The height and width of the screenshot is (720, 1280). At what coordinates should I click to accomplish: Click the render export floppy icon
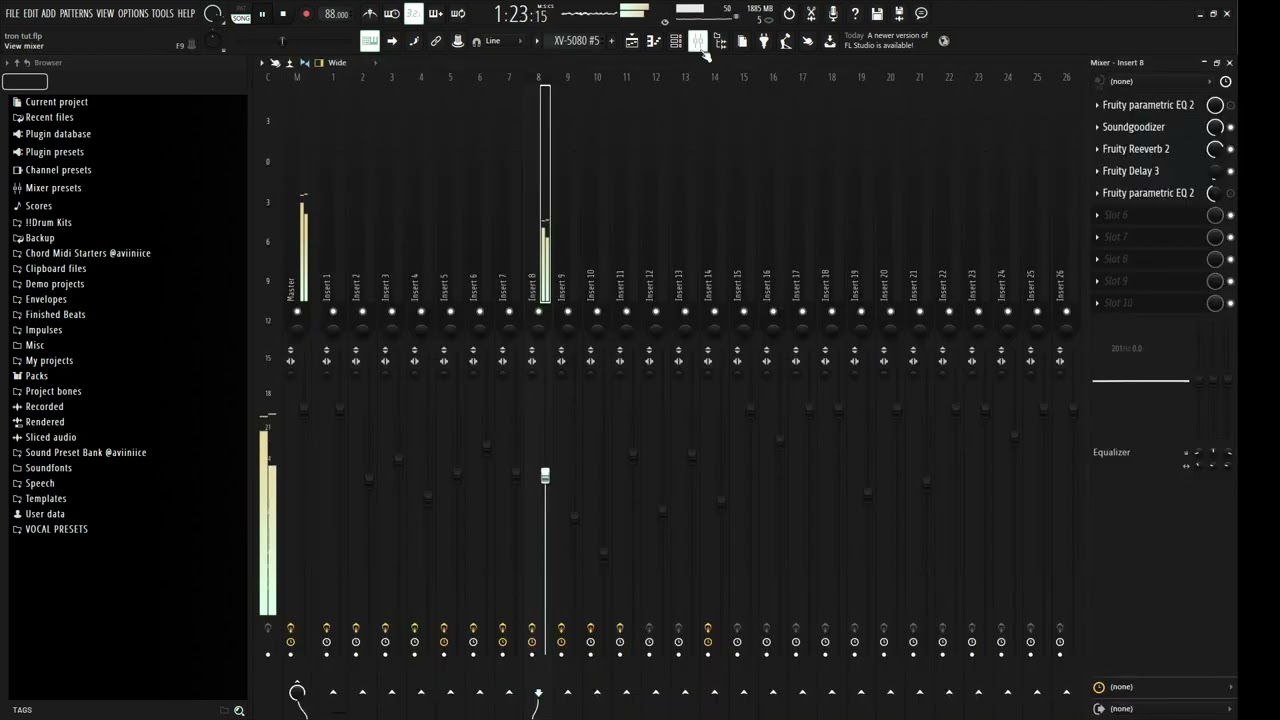[x=899, y=14]
